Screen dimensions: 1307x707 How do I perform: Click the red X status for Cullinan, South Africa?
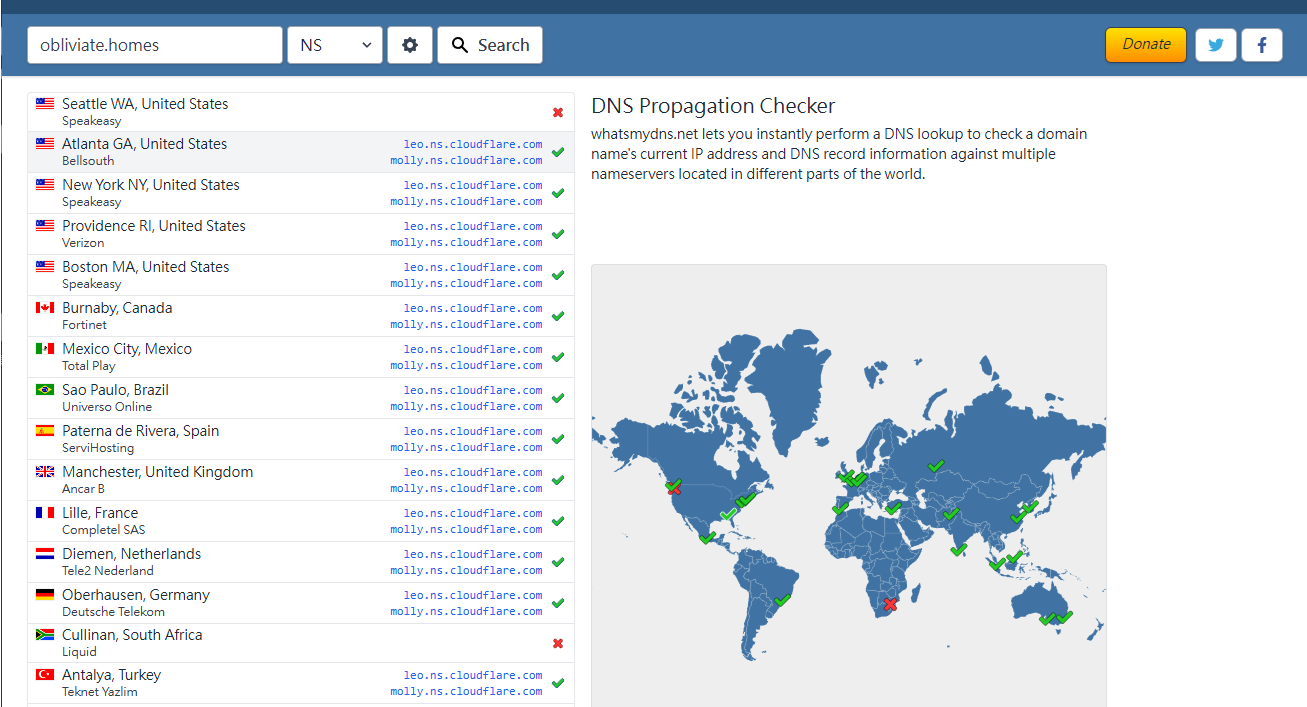tap(558, 643)
